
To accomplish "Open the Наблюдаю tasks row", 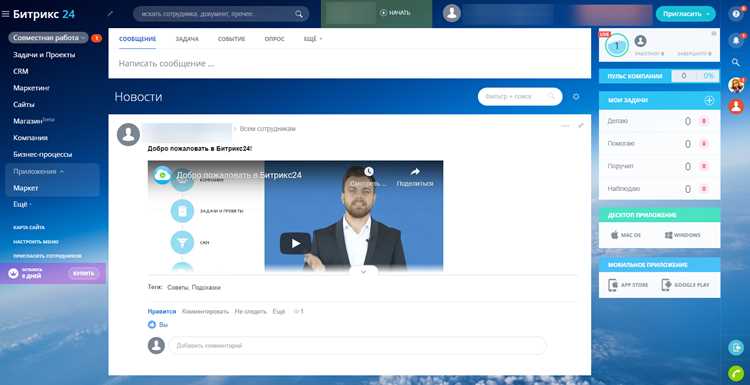I will (x=659, y=189).
